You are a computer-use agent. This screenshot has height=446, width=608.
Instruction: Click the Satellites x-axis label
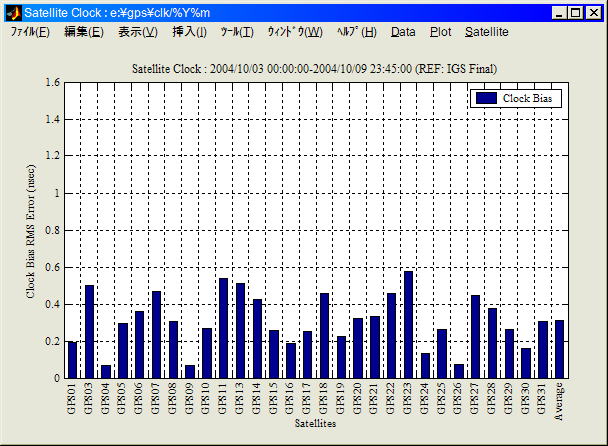pos(315,424)
